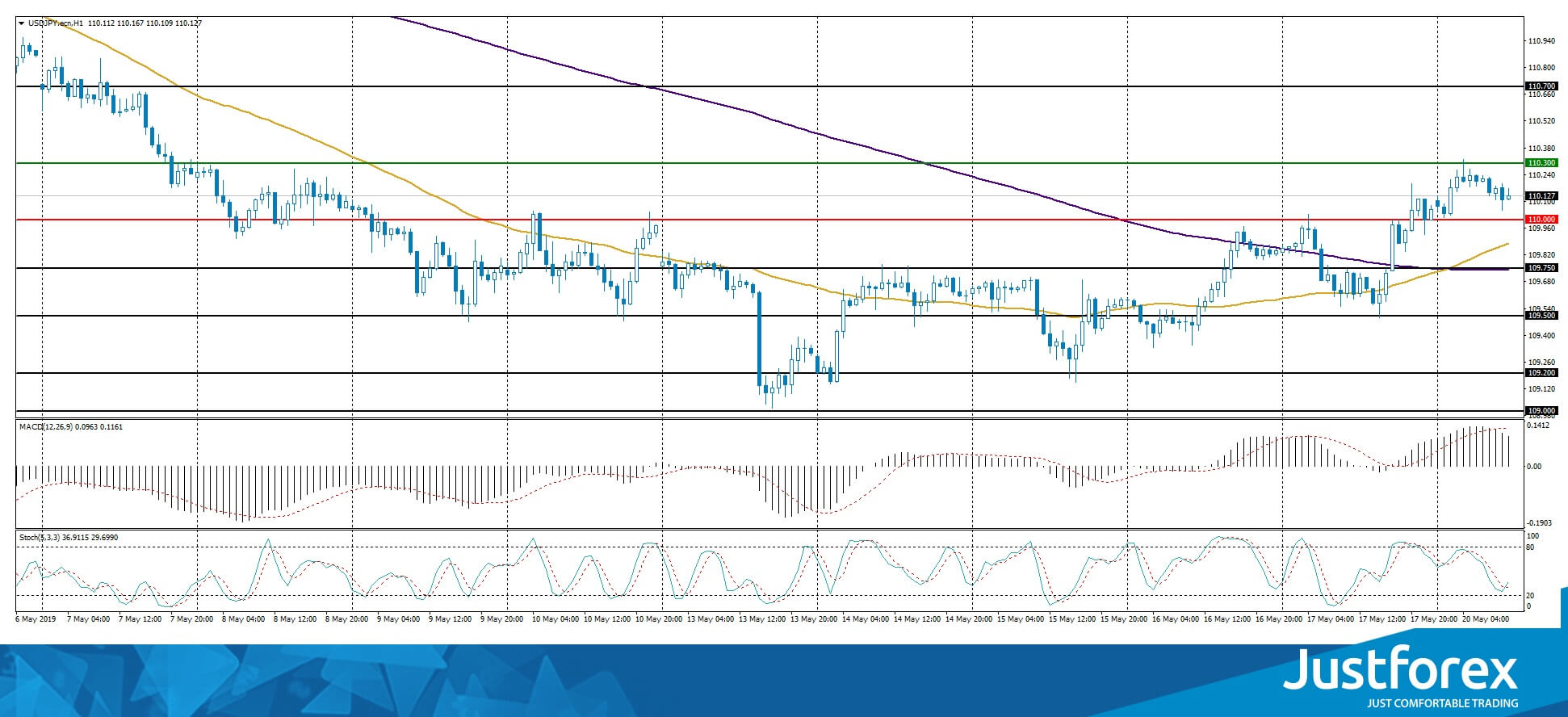Click the 109.960 value on the price axis
Viewport: 1568px width, 717px height.
coord(1542,229)
